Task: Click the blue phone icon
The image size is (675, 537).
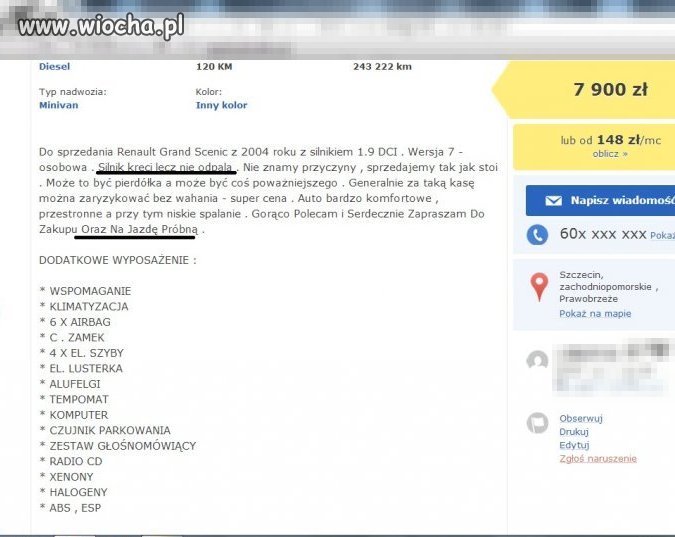Action: tap(537, 235)
